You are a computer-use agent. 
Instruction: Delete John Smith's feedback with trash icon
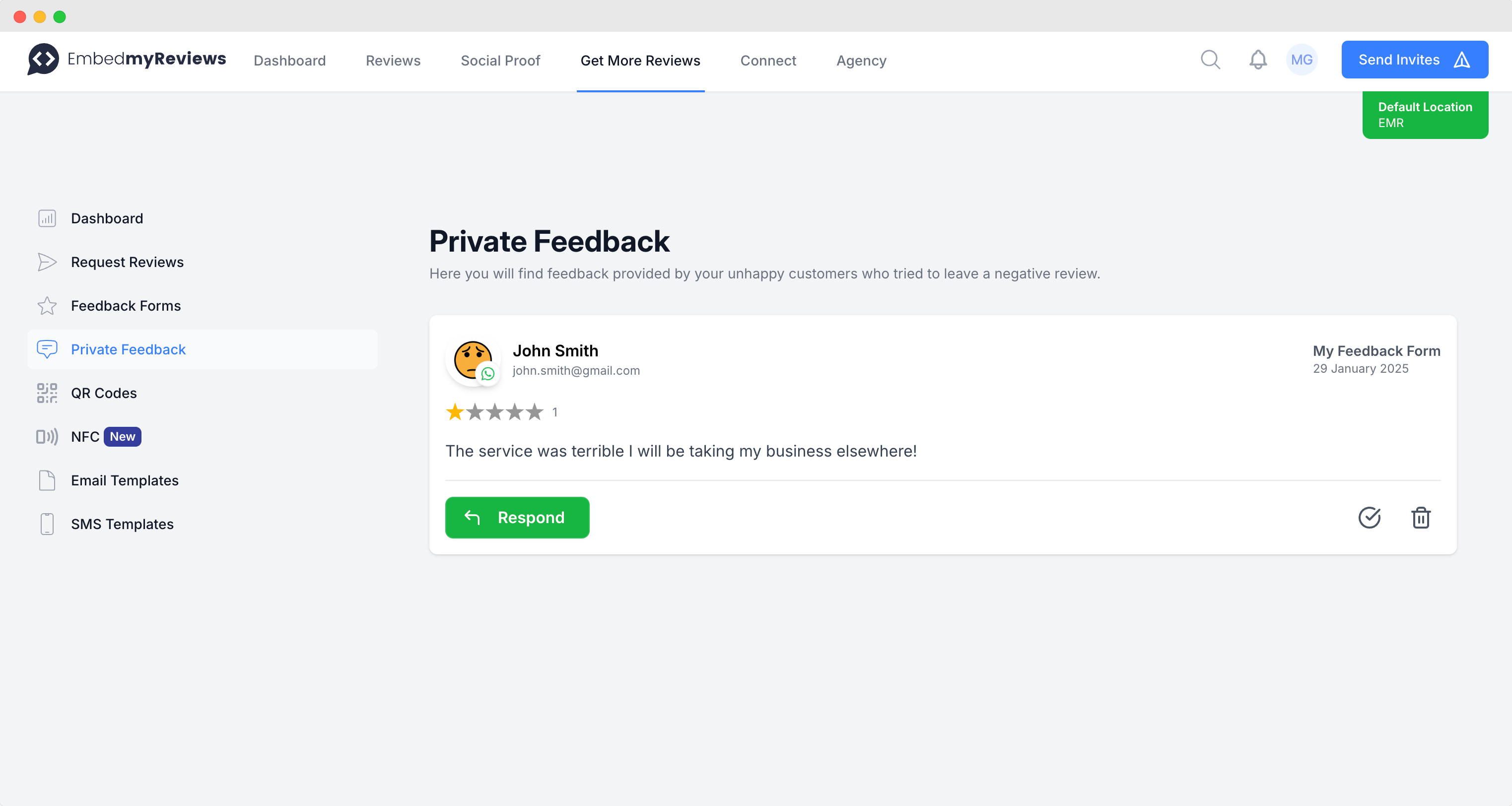[x=1421, y=518]
